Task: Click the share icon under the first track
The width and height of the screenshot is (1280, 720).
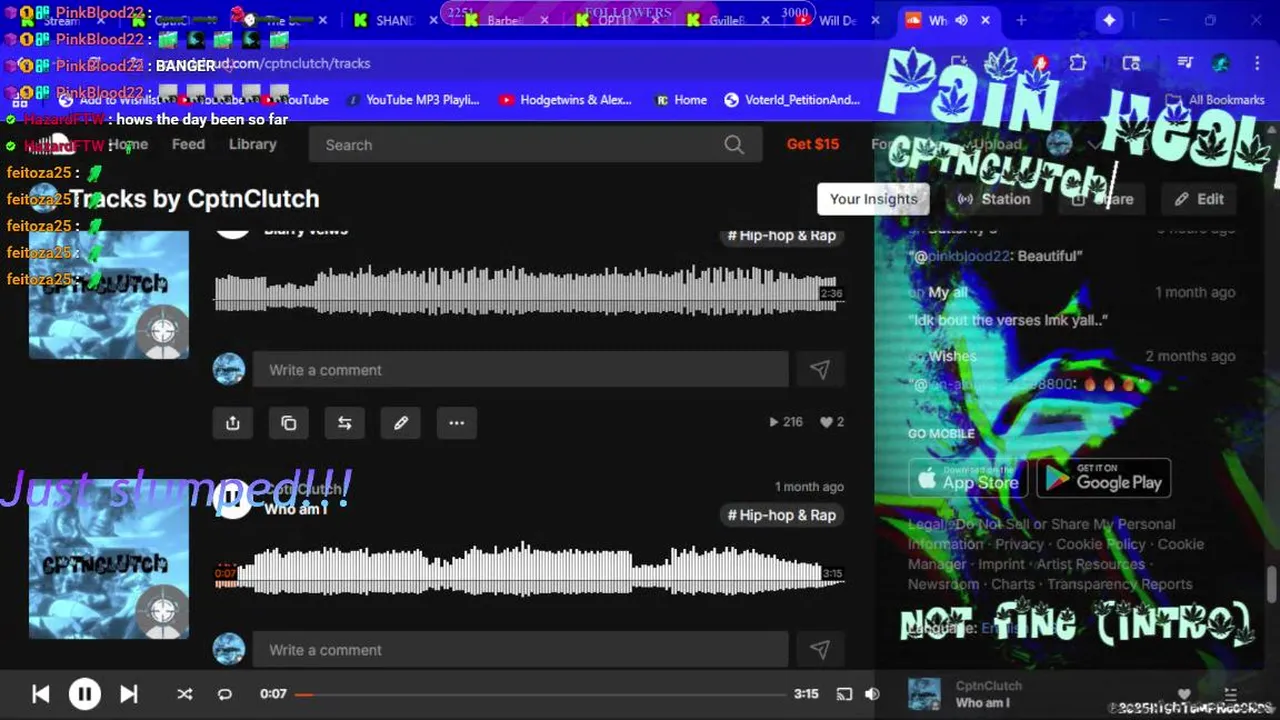Action: click(x=233, y=423)
